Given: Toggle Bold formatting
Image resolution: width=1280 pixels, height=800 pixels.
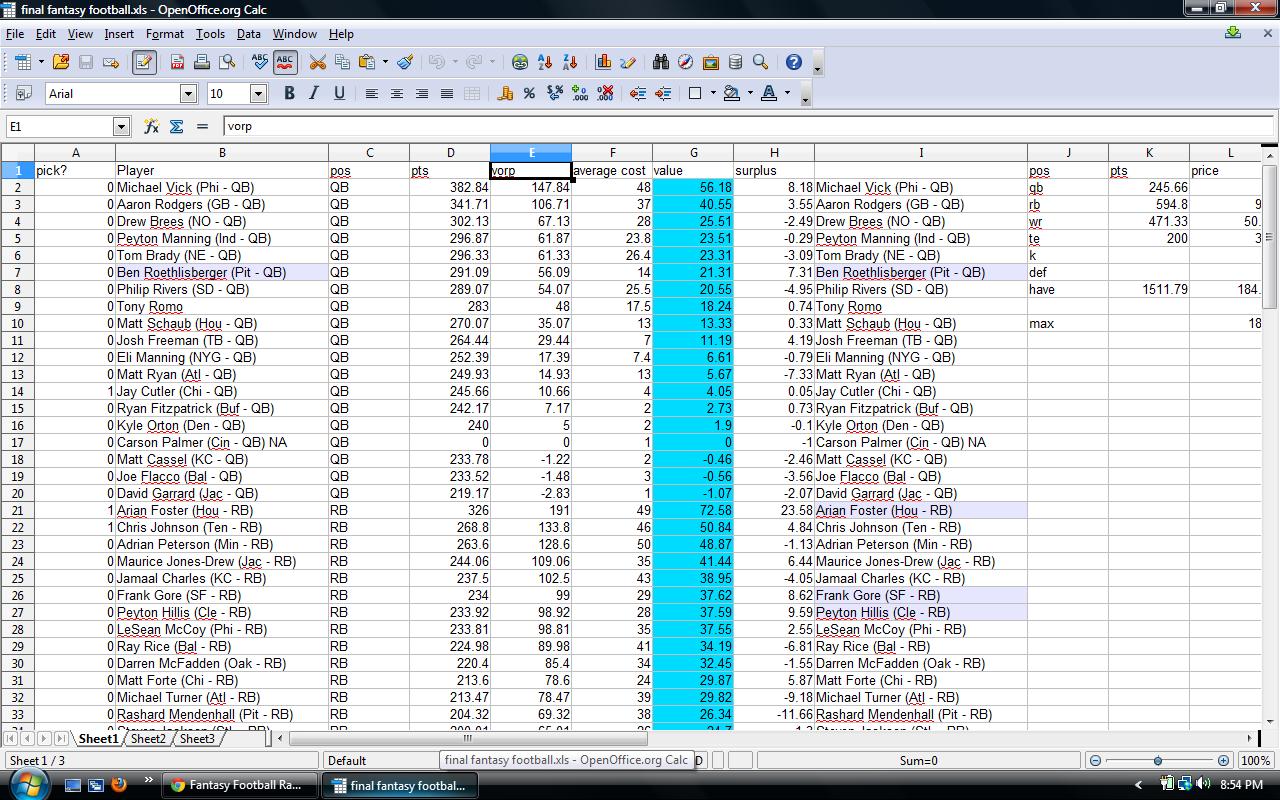Looking at the screenshot, I should pyautogui.click(x=289, y=93).
